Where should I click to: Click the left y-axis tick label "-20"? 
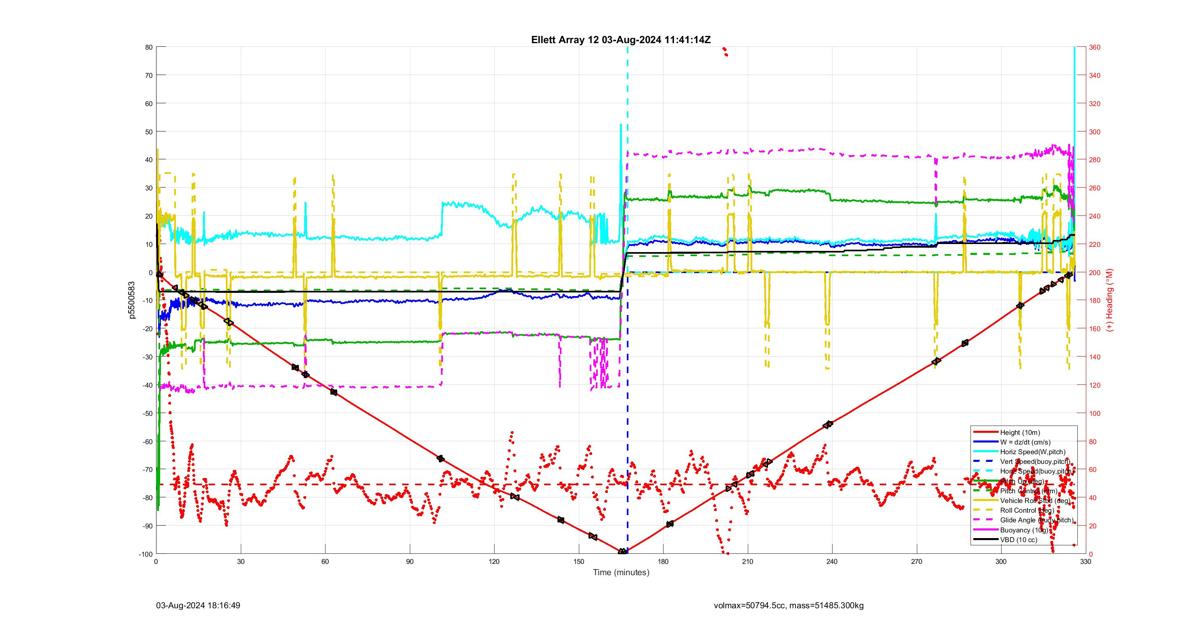pyautogui.click(x=146, y=329)
